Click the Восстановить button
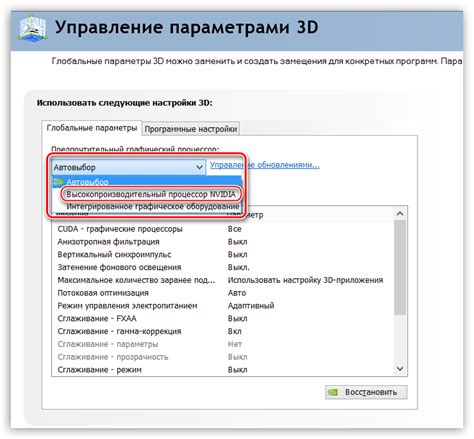The image size is (474, 439). 366,392
